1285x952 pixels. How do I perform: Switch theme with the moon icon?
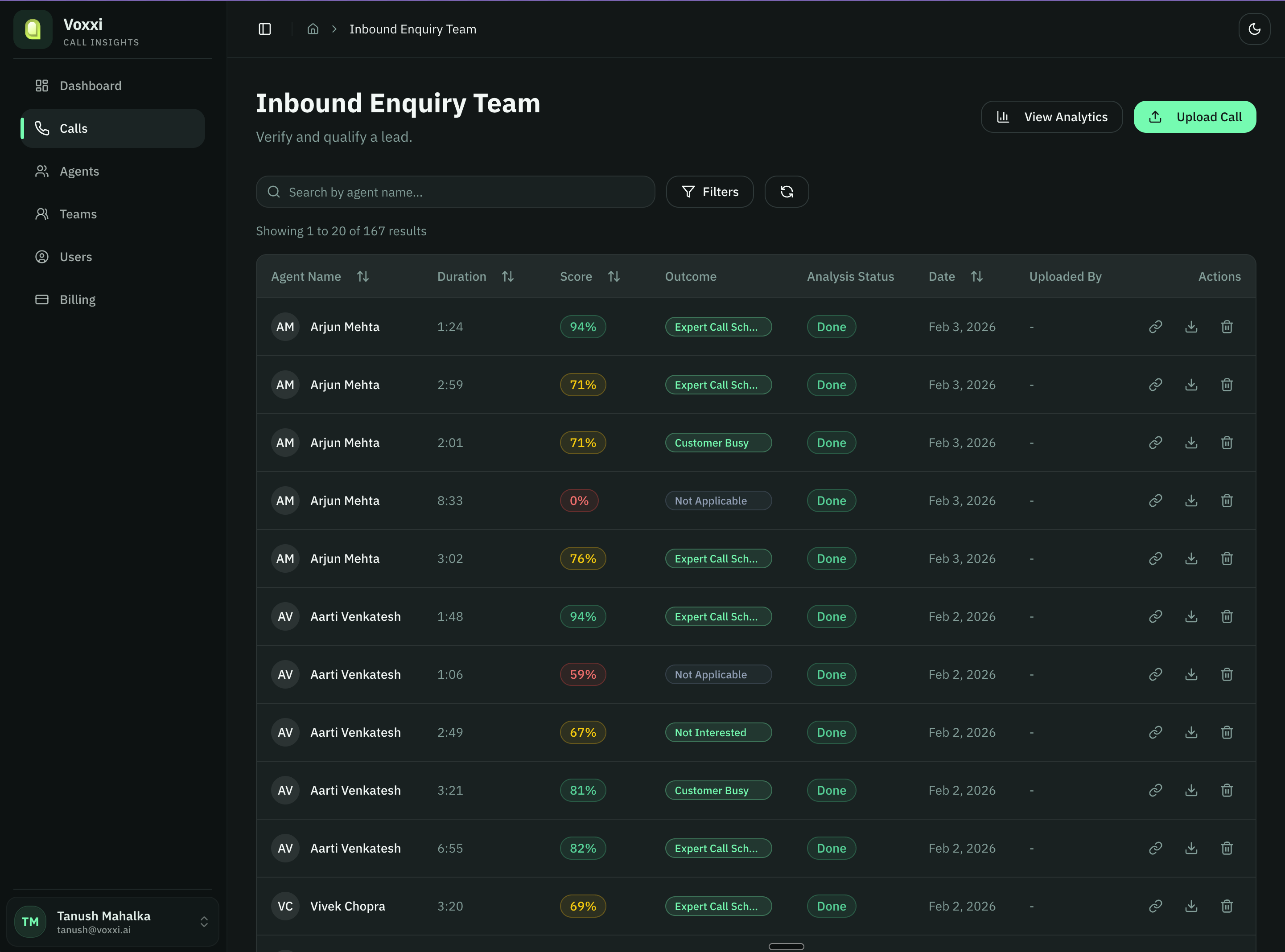1254,29
